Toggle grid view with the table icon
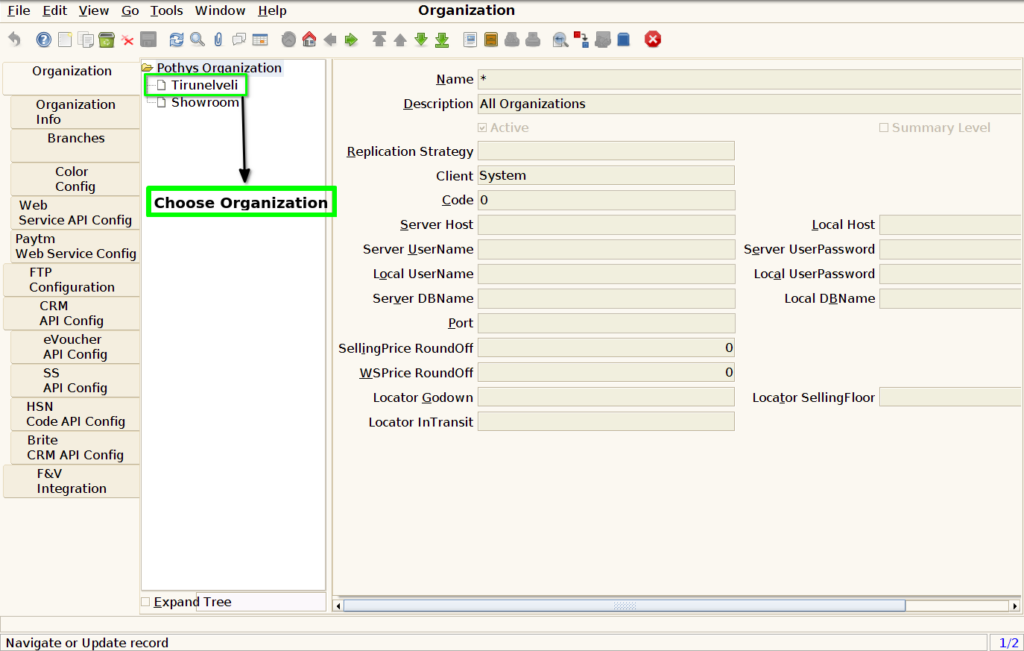The width and height of the screenshot is (1024, 651). (x=260, y=40)
